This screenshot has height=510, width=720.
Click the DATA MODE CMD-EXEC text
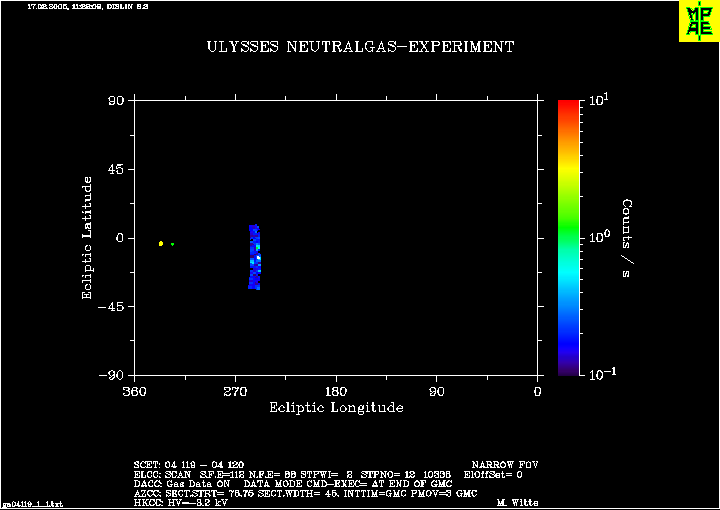pyautogui.click(x=305, y=484)
